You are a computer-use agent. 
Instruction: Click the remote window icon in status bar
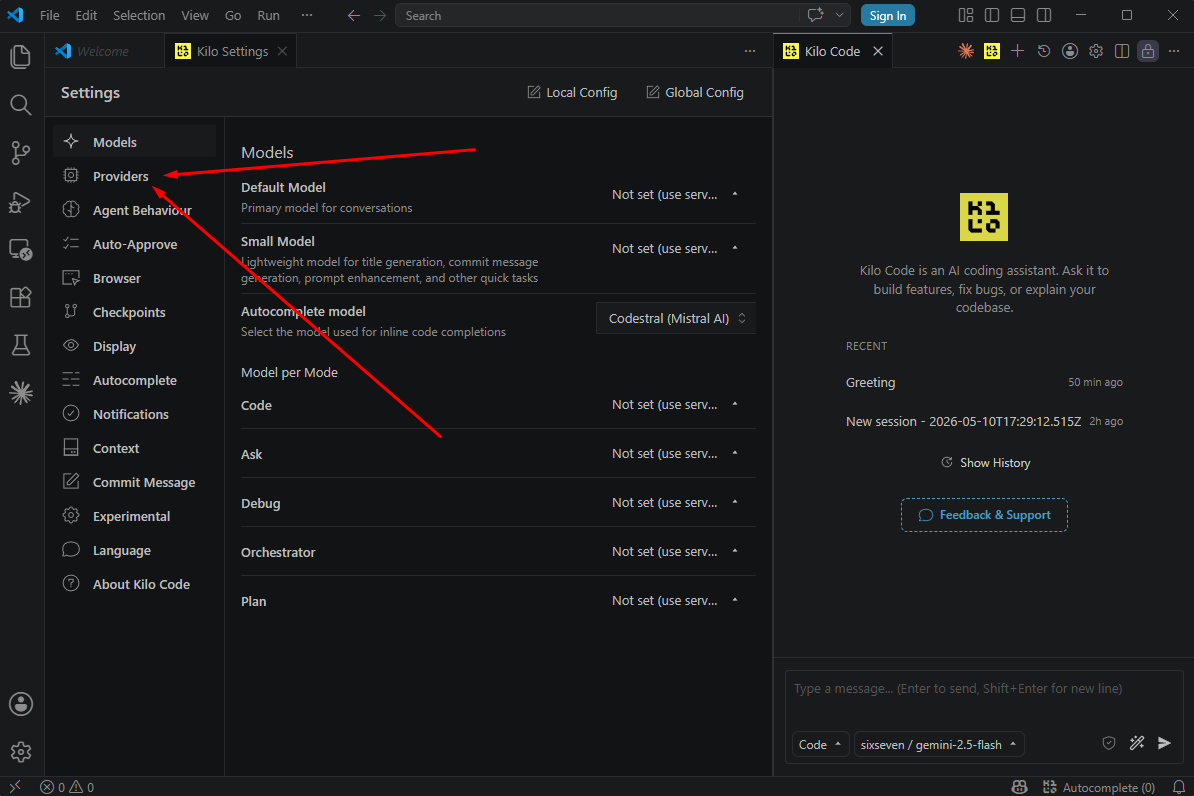[x=15, y=787]
